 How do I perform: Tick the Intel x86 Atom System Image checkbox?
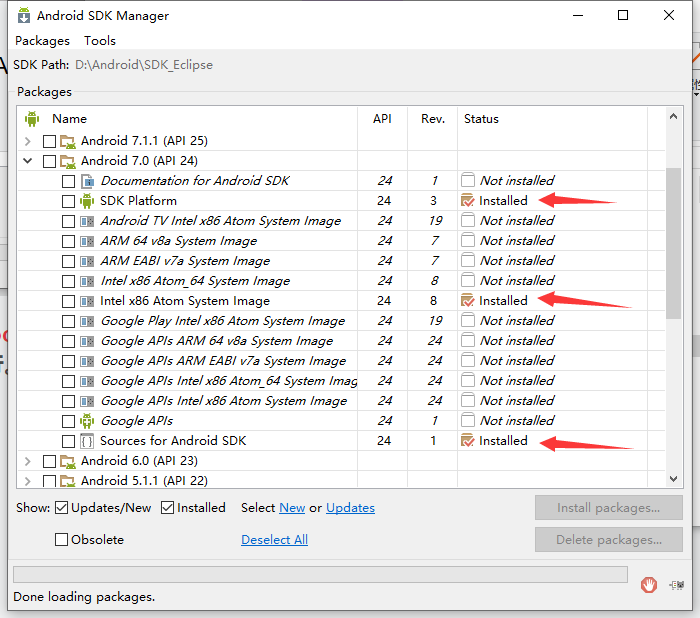(x=68, y=301)
